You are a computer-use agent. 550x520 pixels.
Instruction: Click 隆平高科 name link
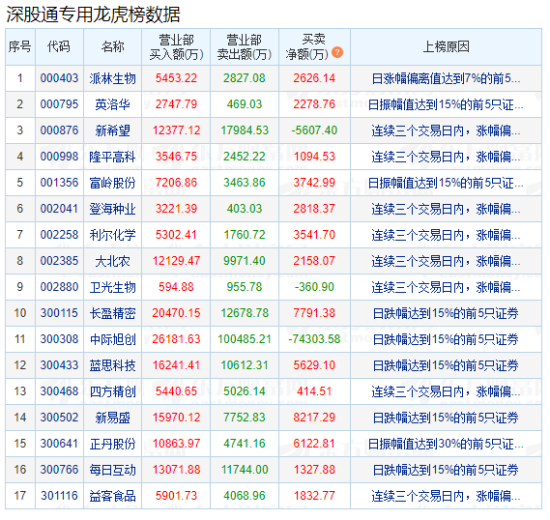[113, 156]
